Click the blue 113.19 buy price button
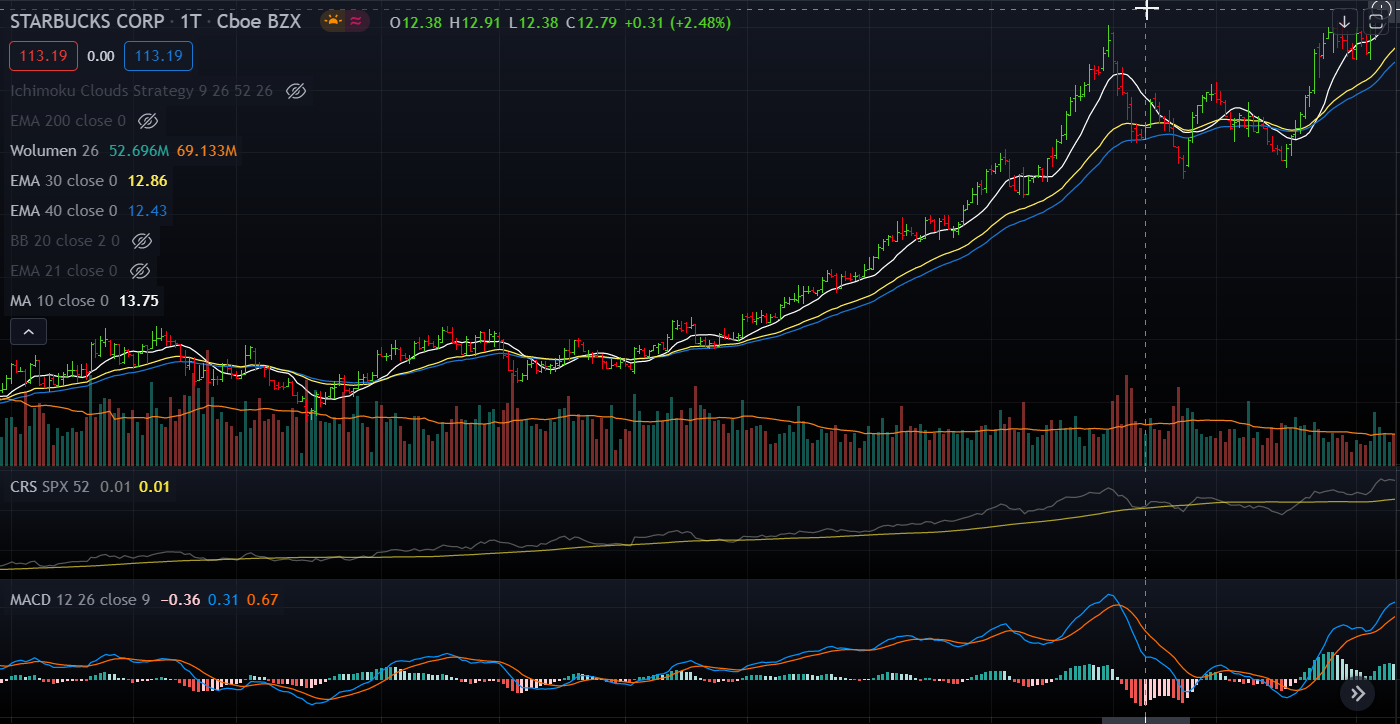The image size is (1400, 724). tap(158, 56)
